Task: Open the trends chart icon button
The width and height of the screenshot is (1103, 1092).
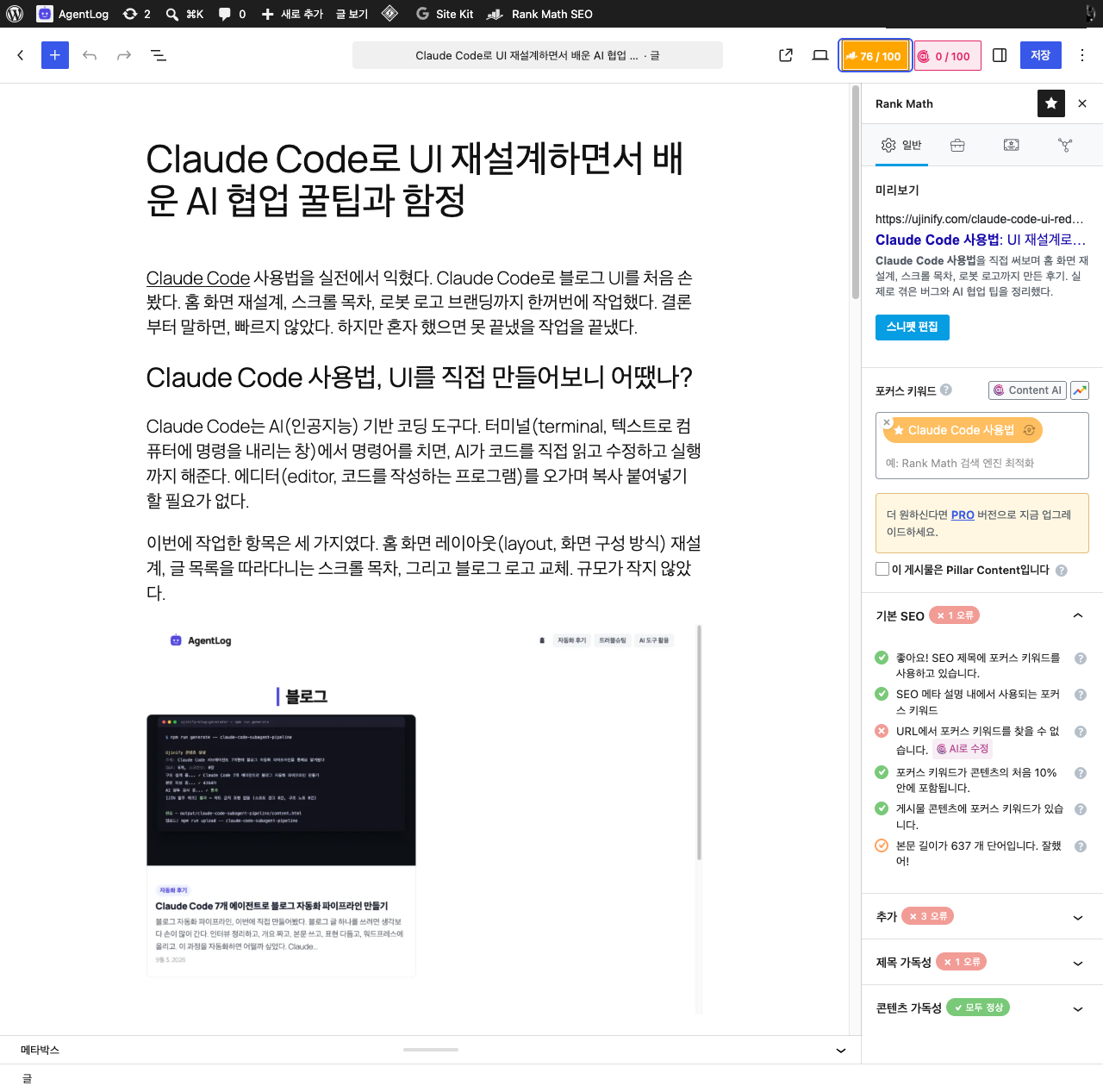Action: click(x=1080, y=390)
